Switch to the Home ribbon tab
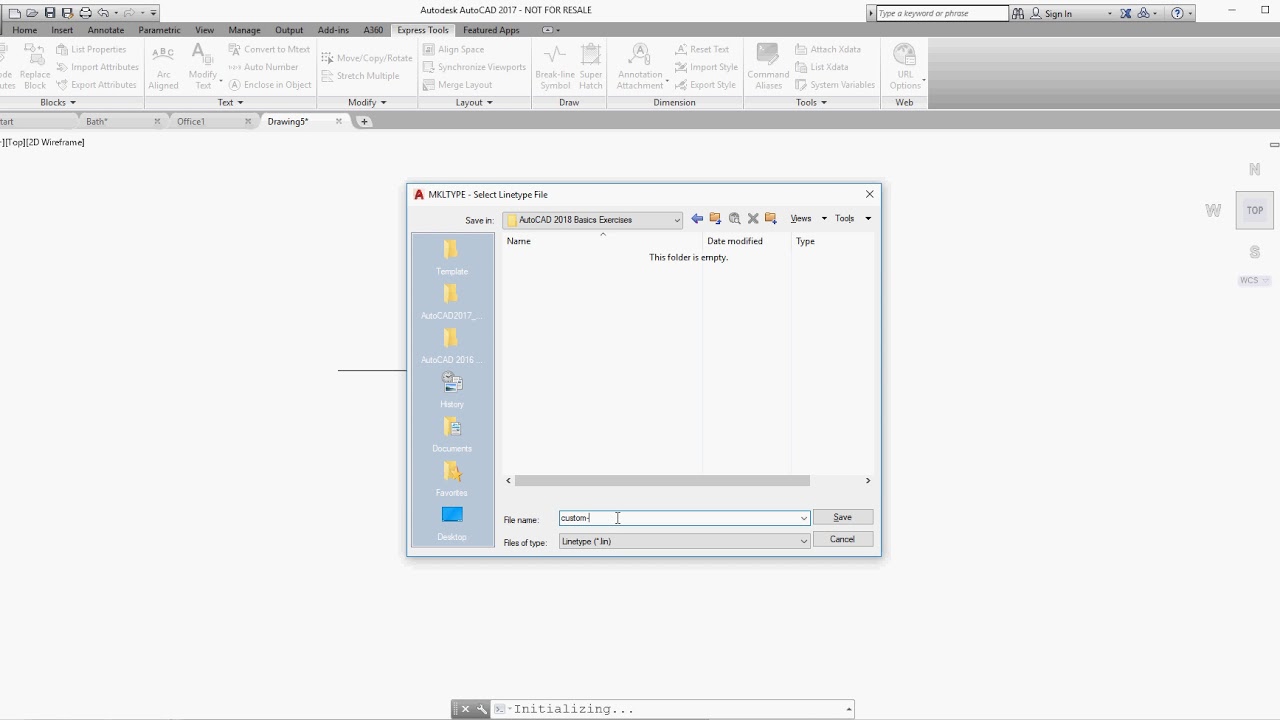 click(24, 30)
